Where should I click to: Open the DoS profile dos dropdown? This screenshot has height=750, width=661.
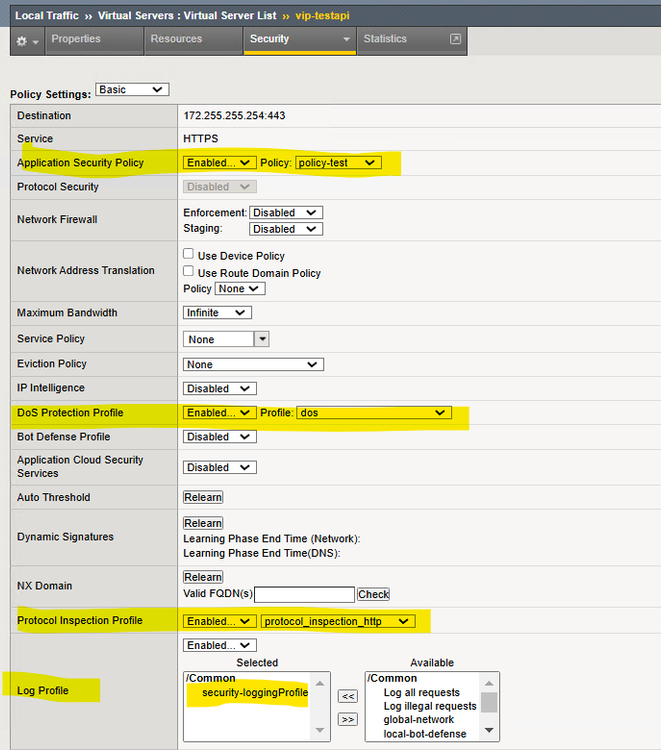[x=375, y=412]
